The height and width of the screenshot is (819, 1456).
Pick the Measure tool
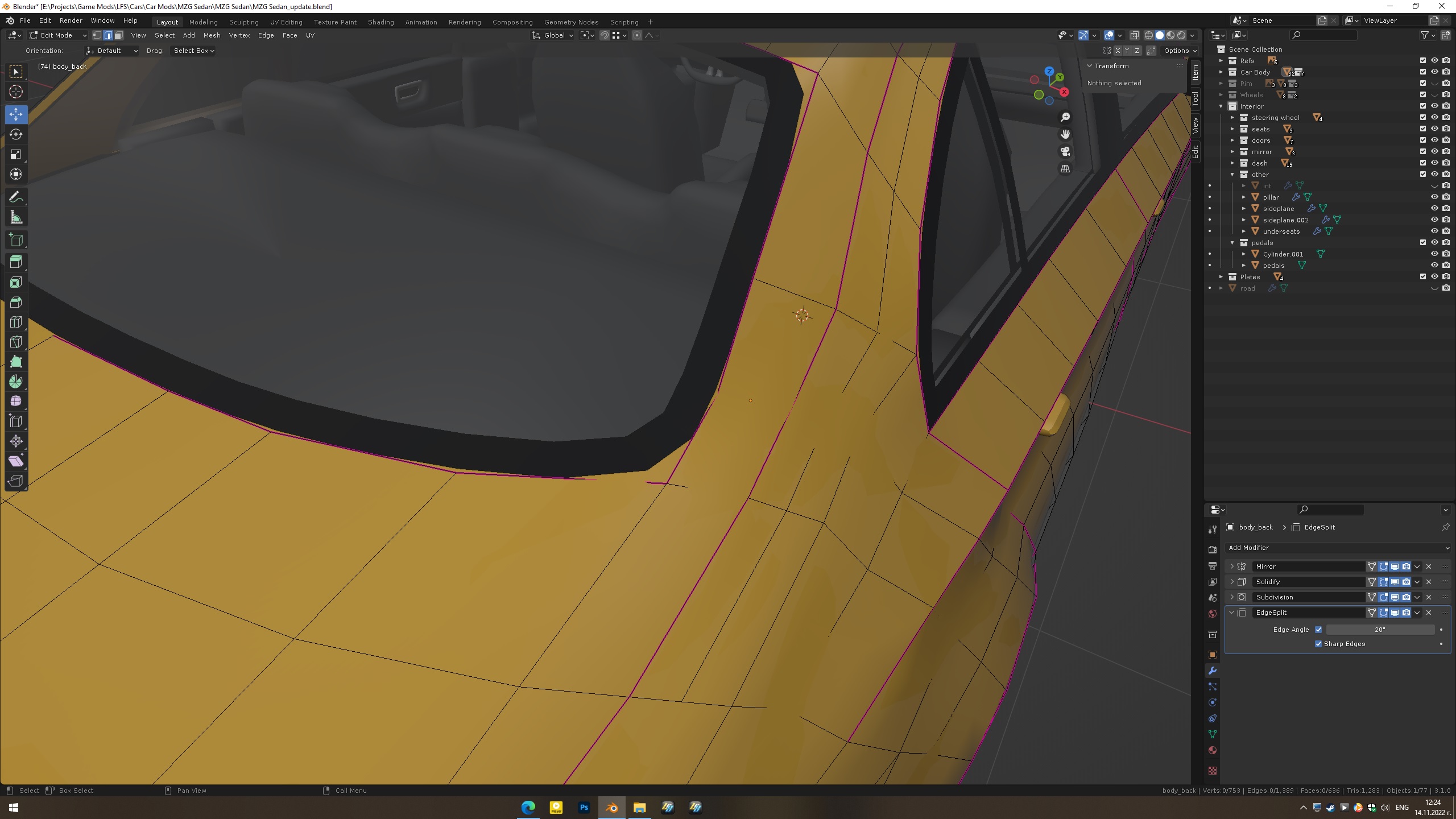tap(16, 217)
